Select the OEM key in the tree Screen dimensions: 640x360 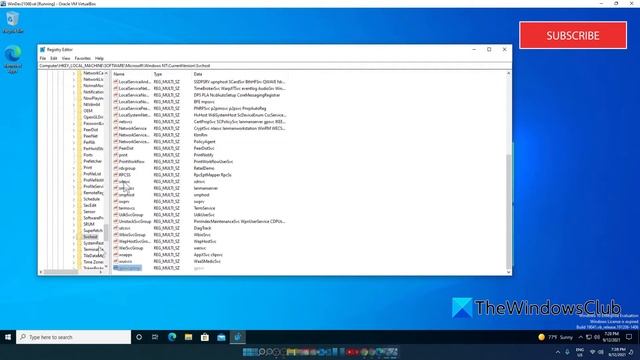(x=88, y=111)
